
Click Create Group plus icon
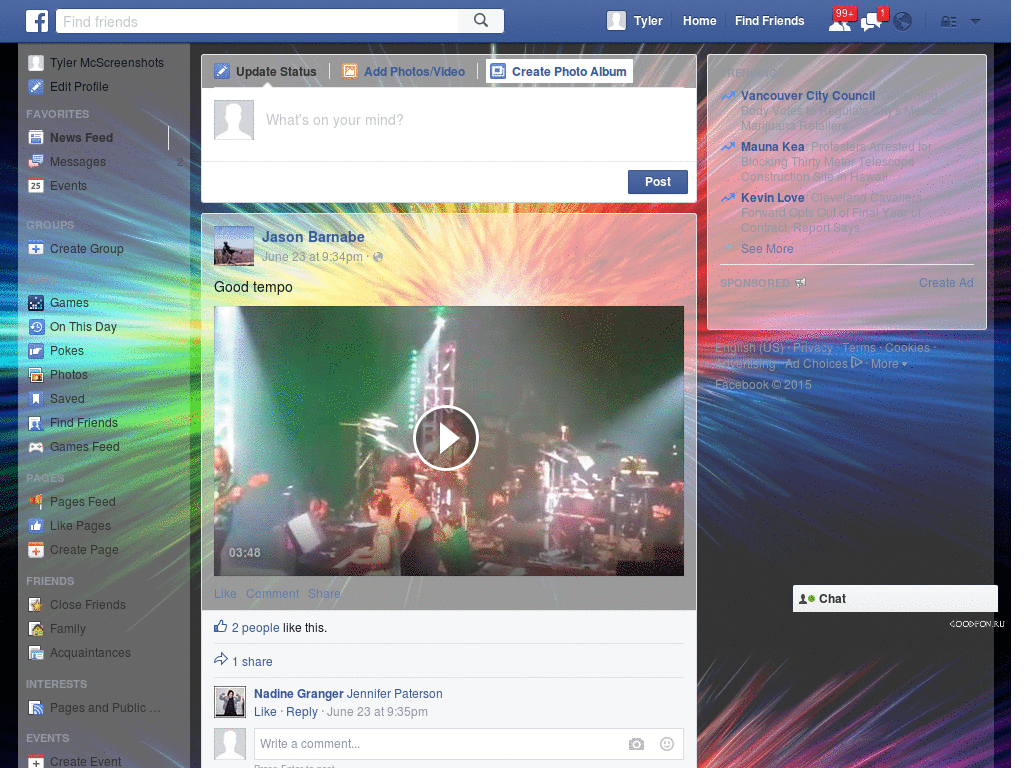36,249
